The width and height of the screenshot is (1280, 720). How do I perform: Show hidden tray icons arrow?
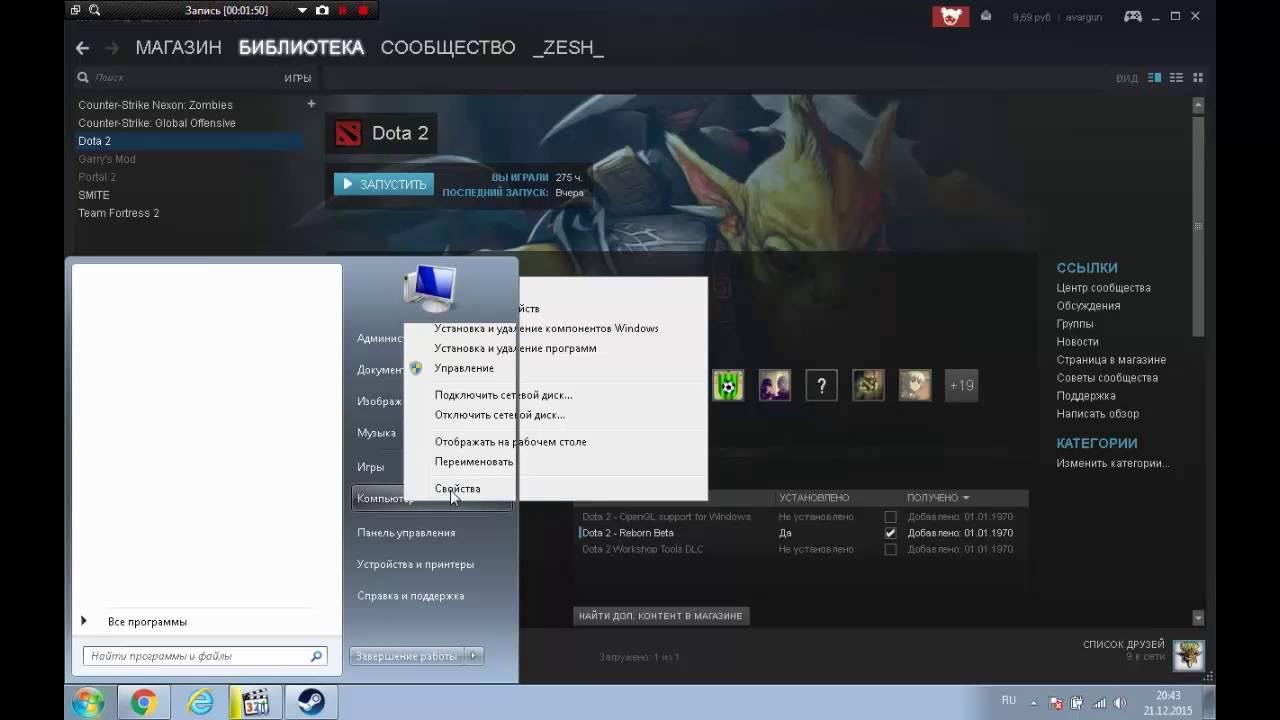pyautogui.click(x=1036, y=703)
